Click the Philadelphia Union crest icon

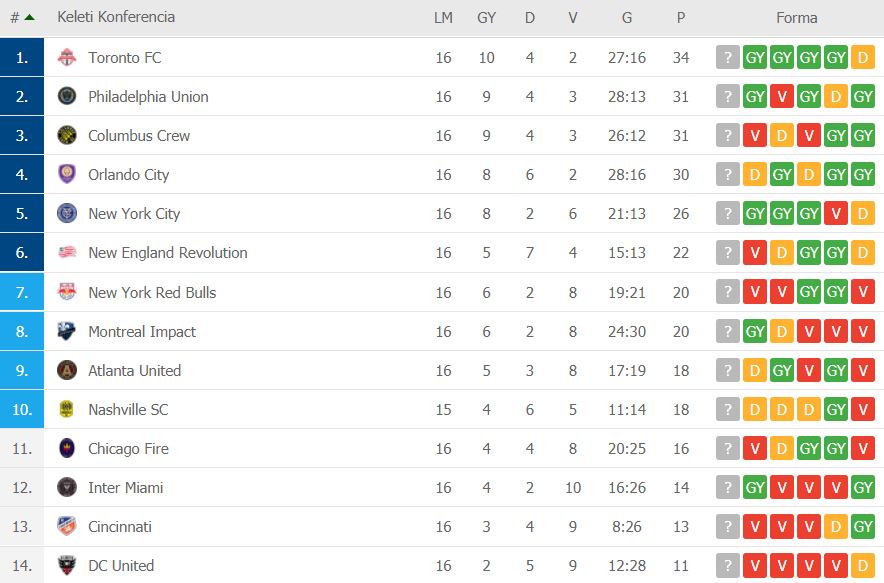point(67,97)
